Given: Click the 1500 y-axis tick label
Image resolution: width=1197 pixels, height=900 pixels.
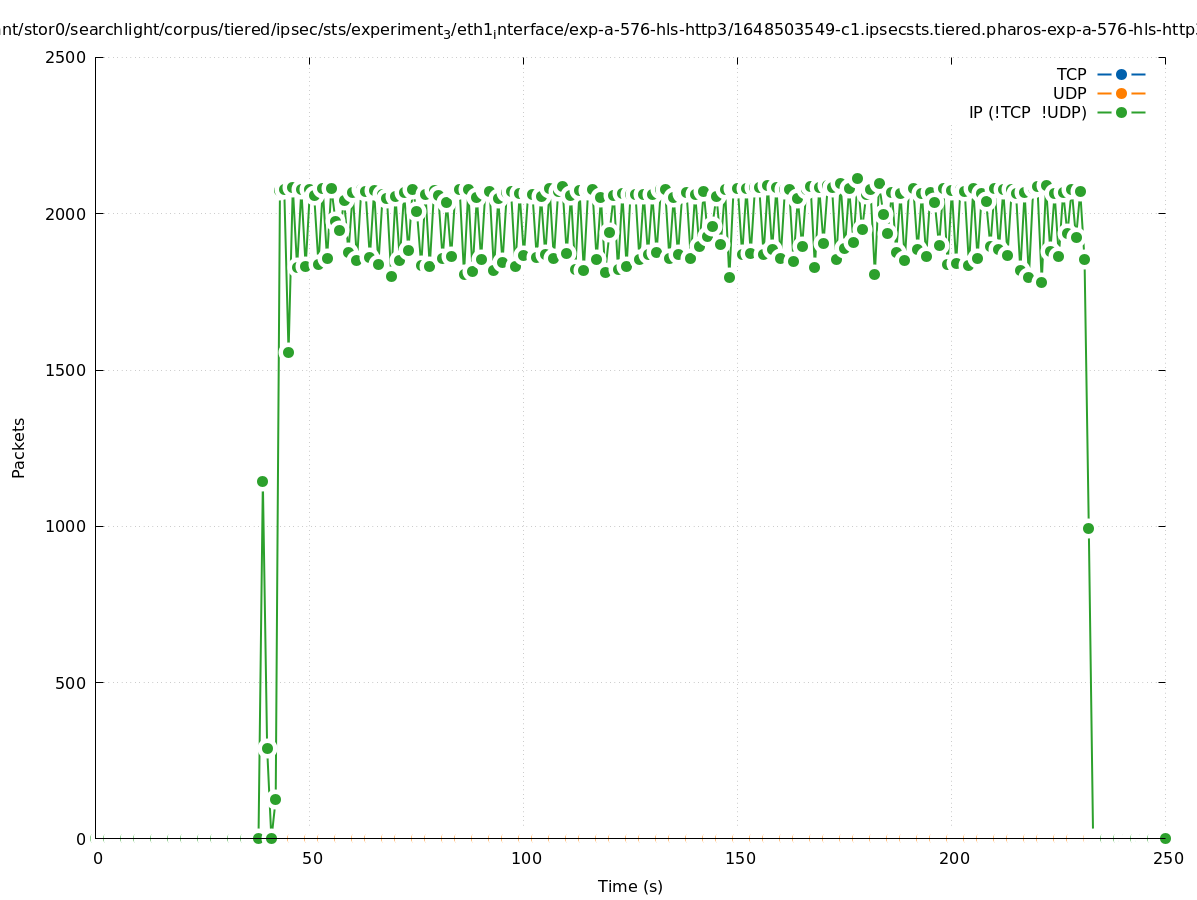Looking at the screenshot, I should point(67,370).
